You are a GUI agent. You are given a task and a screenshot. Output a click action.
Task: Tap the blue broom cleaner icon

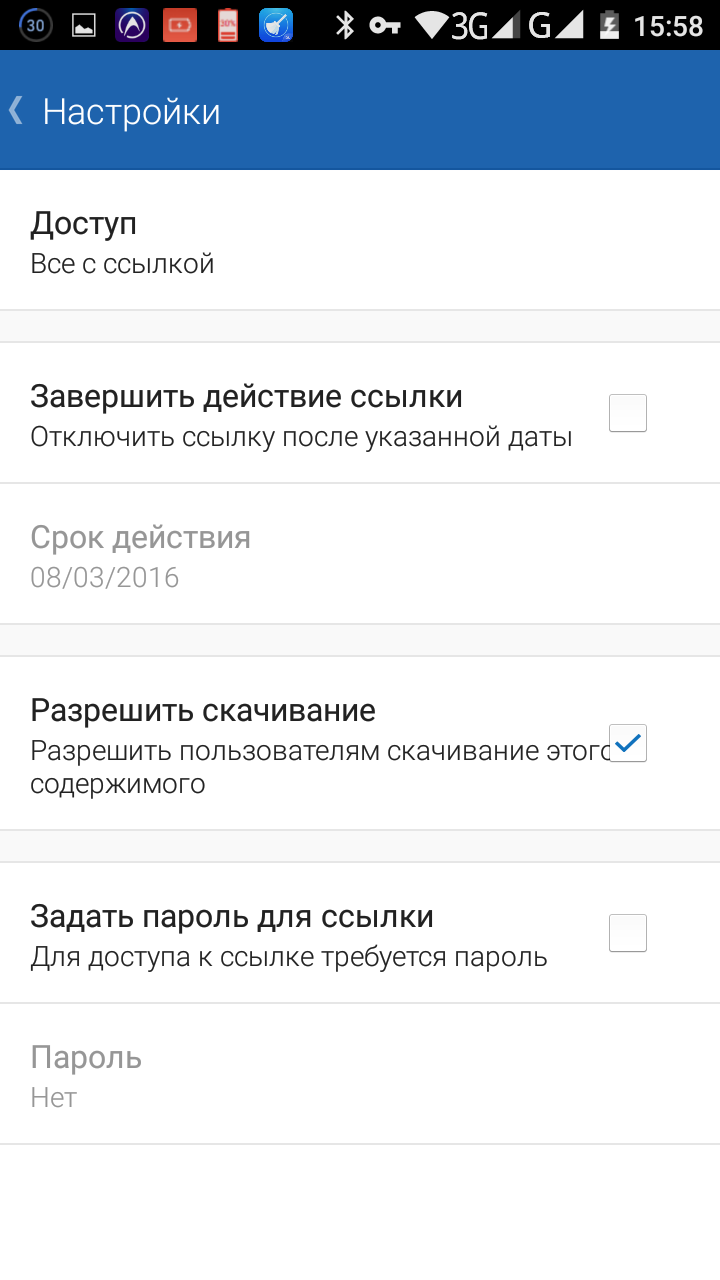point(276,25)
